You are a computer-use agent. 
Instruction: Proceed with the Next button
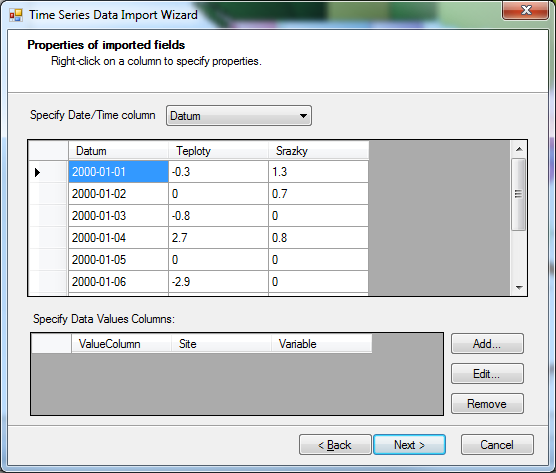tap(410, 445)
